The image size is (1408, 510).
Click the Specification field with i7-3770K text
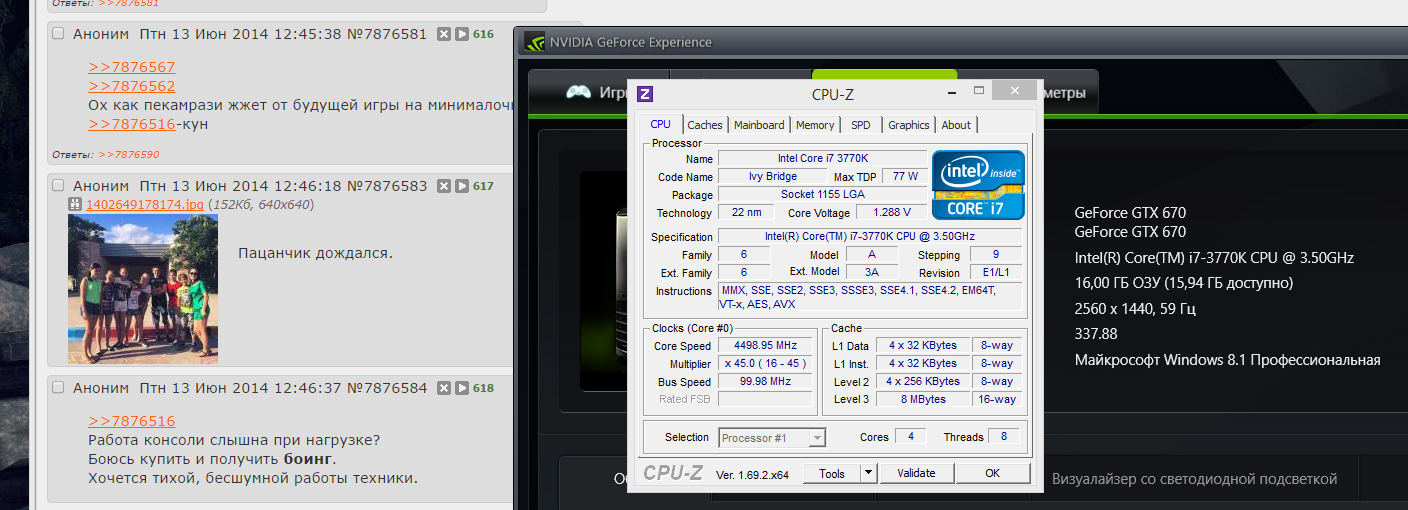(870, 237)
